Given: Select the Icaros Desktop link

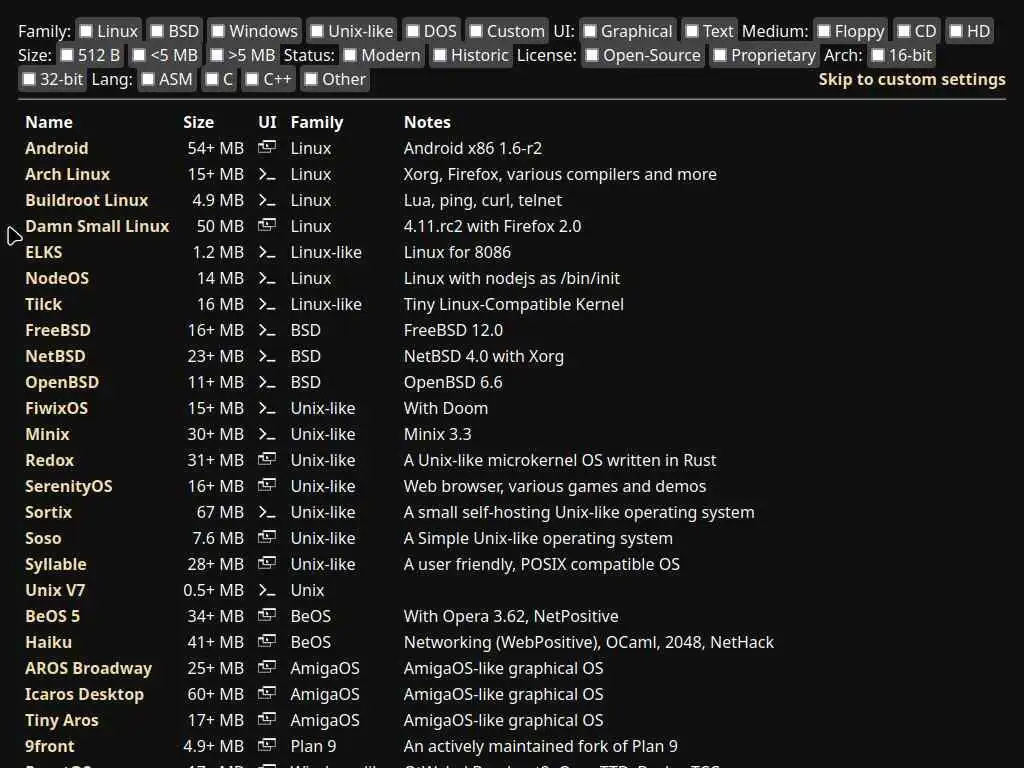Looking at the screenshot, I should pos(84,694).
